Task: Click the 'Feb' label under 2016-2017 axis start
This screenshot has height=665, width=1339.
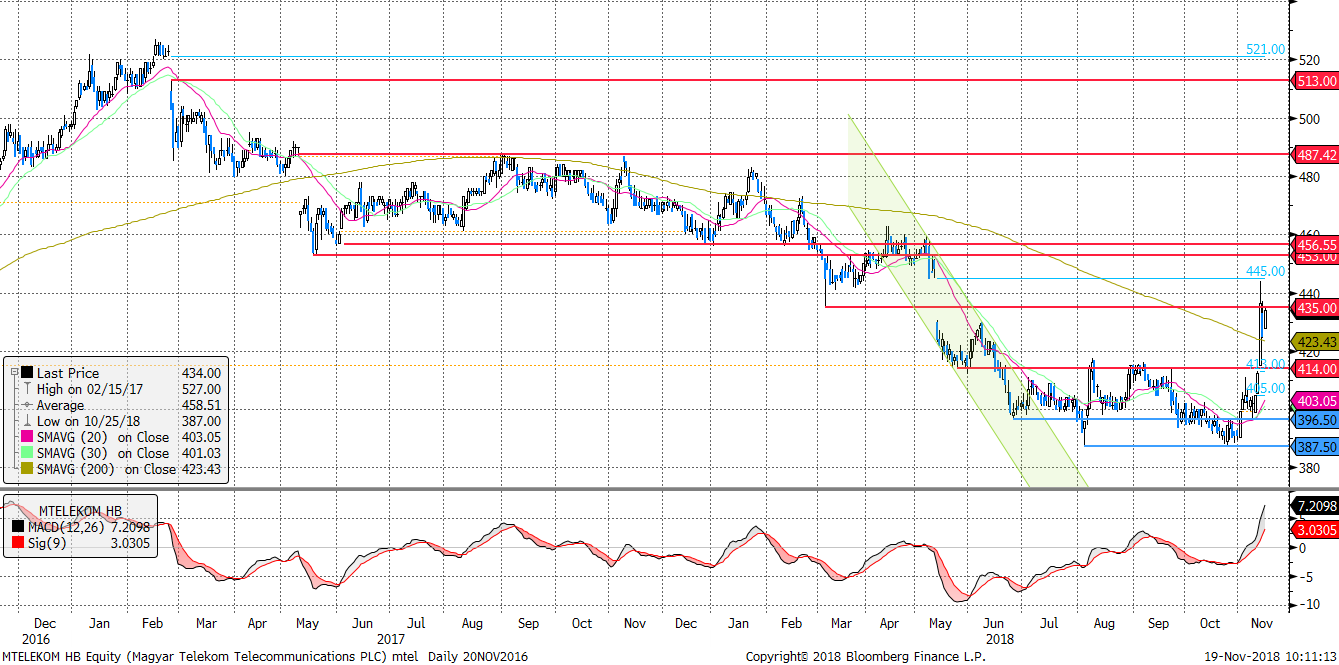Action: tap(152, 623)
